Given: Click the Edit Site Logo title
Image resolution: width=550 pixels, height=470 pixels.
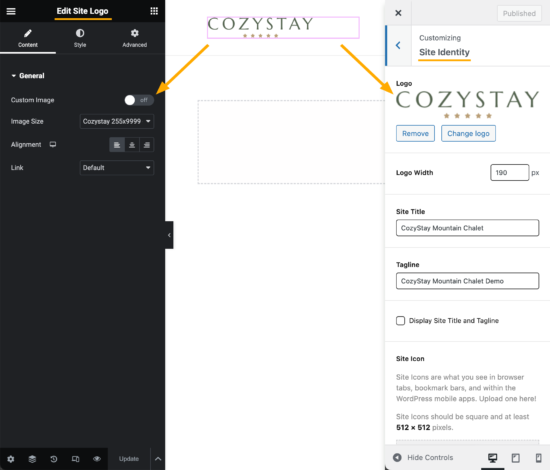Looking at the screenshot, I should 82,11.
